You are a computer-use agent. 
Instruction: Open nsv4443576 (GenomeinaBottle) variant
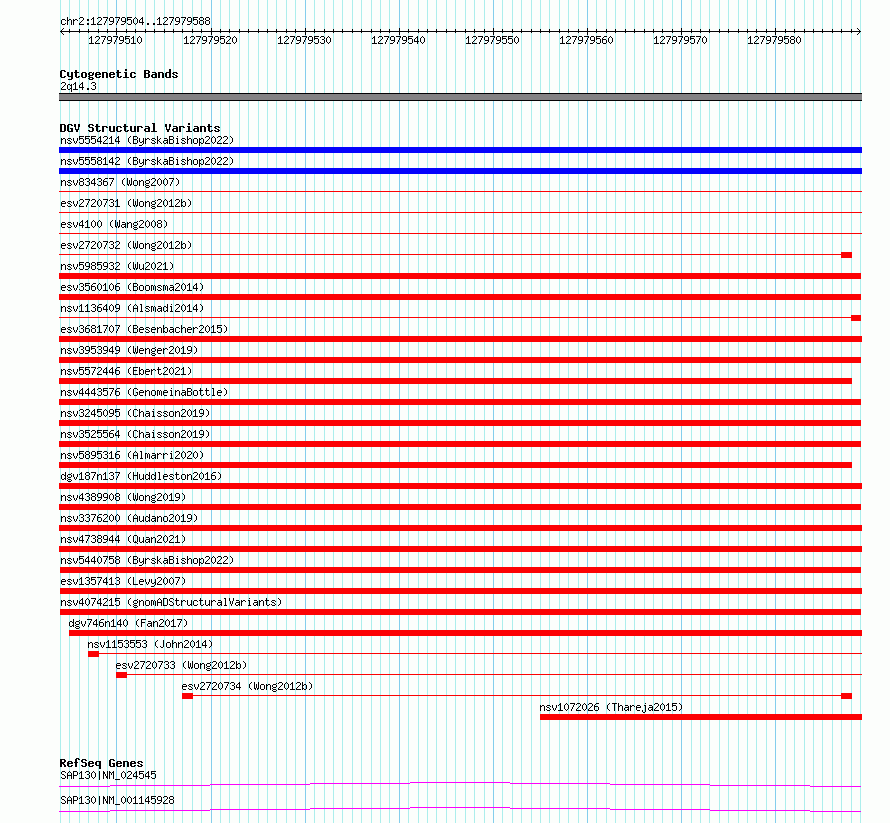(x=144, y=392)
